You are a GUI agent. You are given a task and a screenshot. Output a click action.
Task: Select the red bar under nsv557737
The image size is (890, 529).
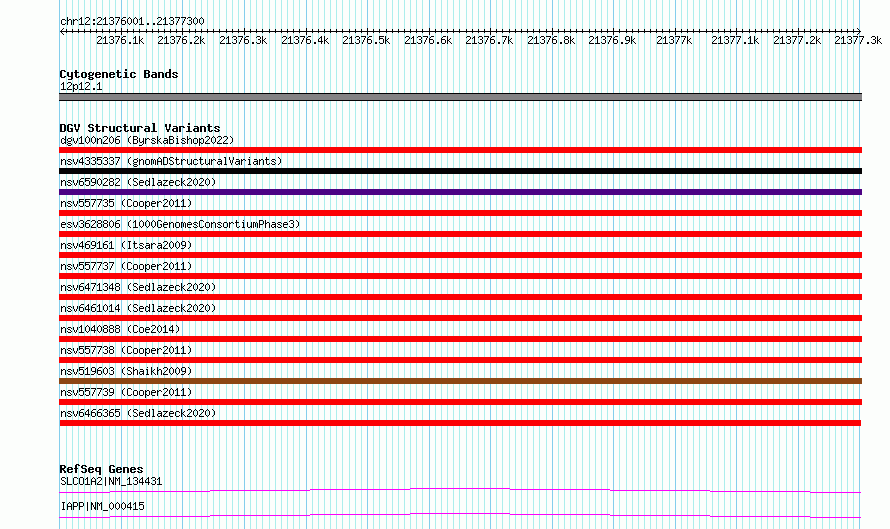click(x=460, y=276)
